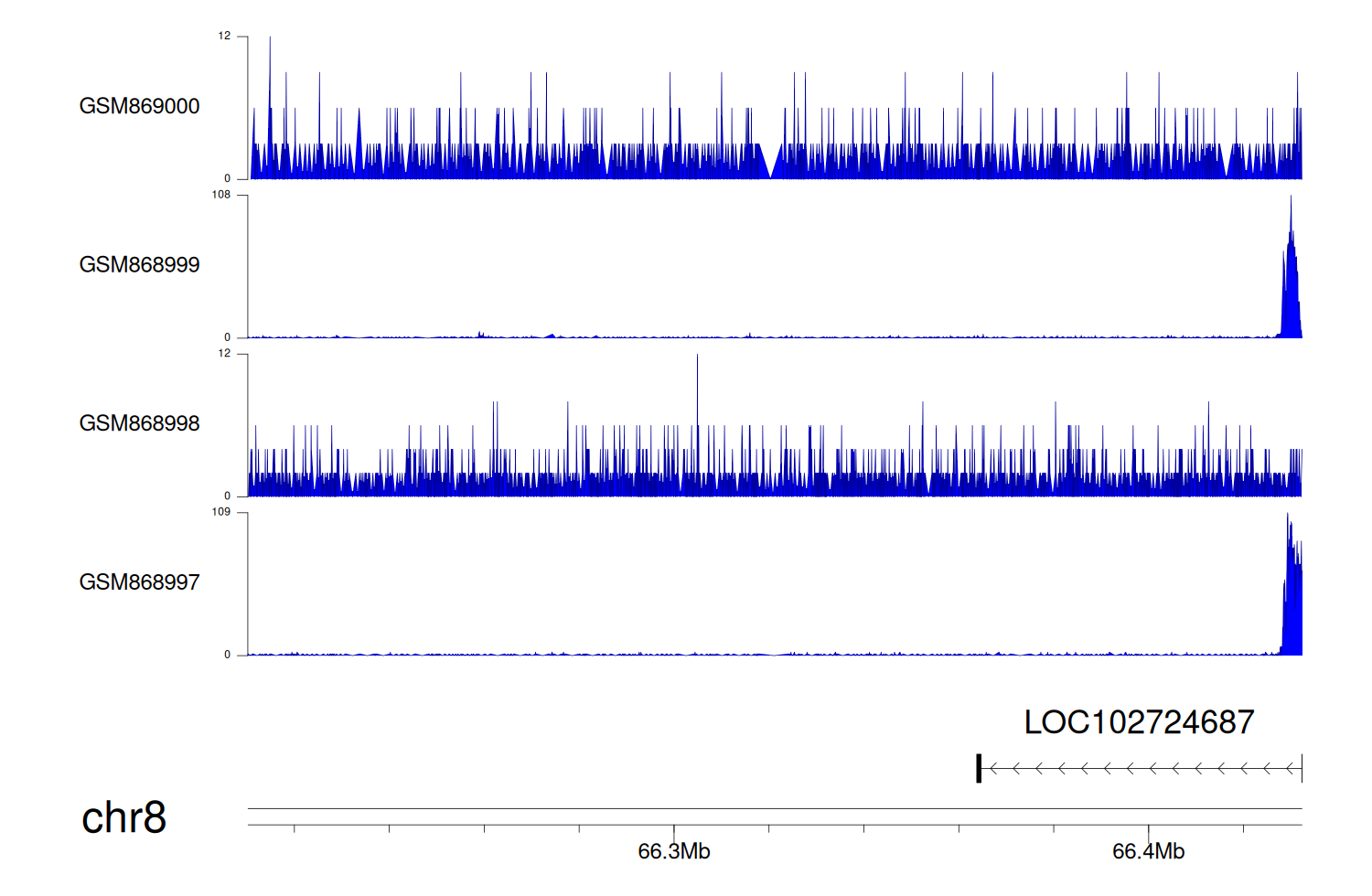This screenshot has width=1372, height=896.
Task: Click the GSM869000 track label
Action: point(139,106)
